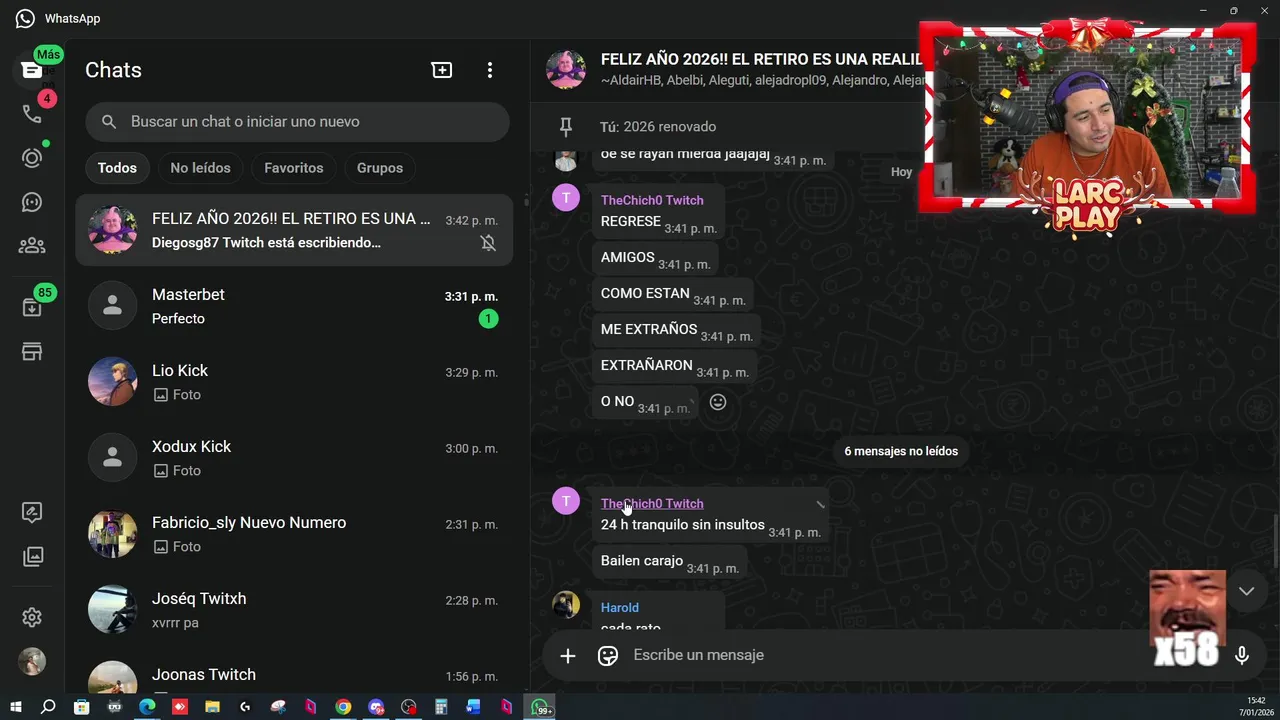Click Masterbet unread badge 1
This screenshot has width=1280, height=720.
point(488,319)
